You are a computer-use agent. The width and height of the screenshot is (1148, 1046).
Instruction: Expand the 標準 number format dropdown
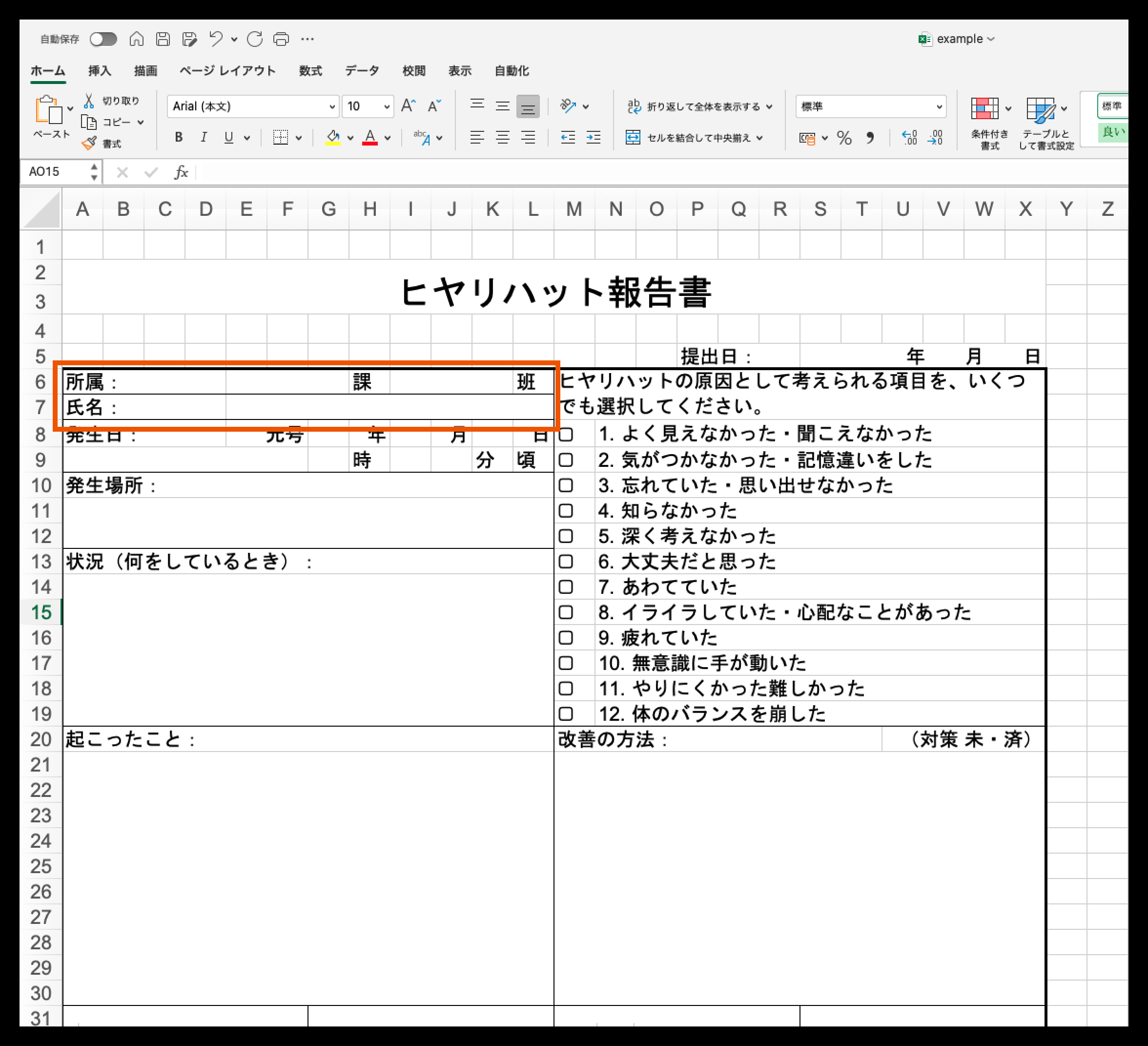click(939, 106)
